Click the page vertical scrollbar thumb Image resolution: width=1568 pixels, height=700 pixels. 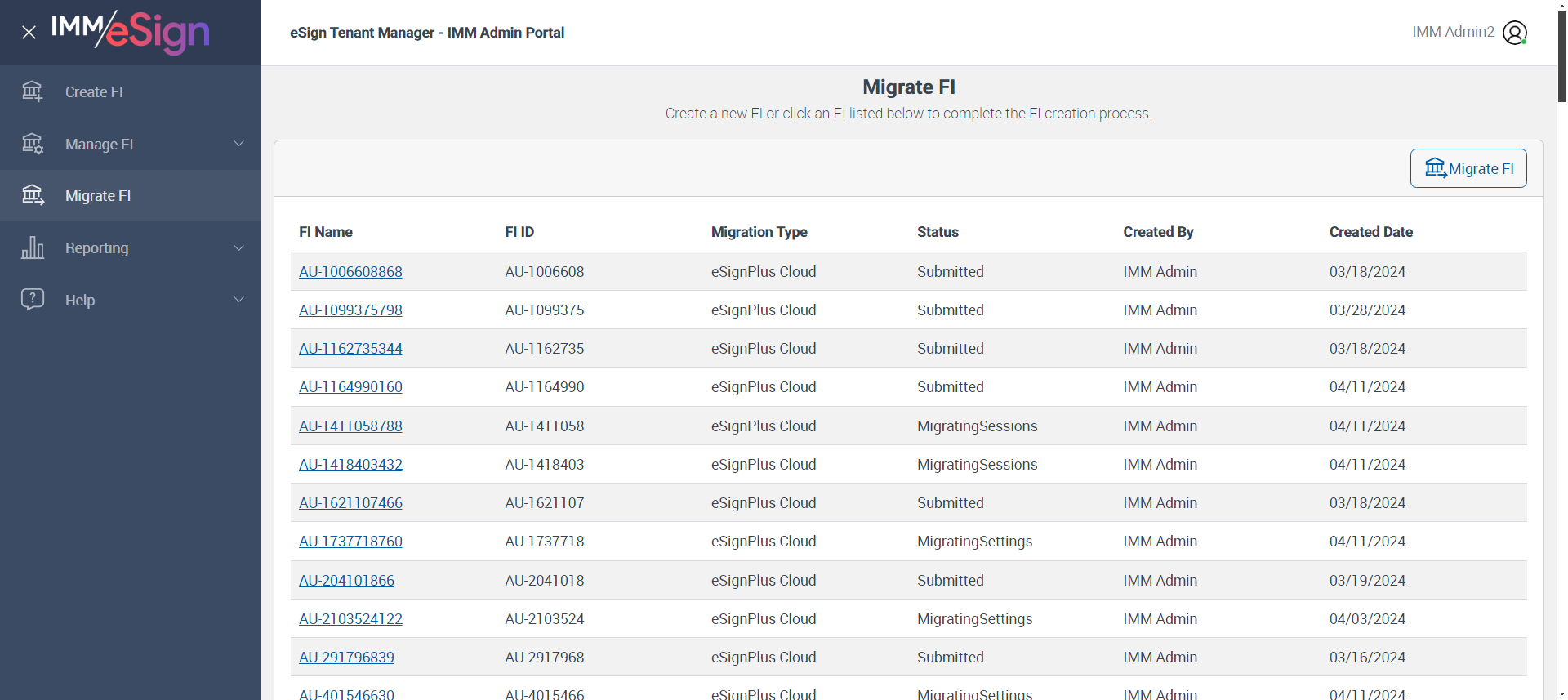point(1562,56)
